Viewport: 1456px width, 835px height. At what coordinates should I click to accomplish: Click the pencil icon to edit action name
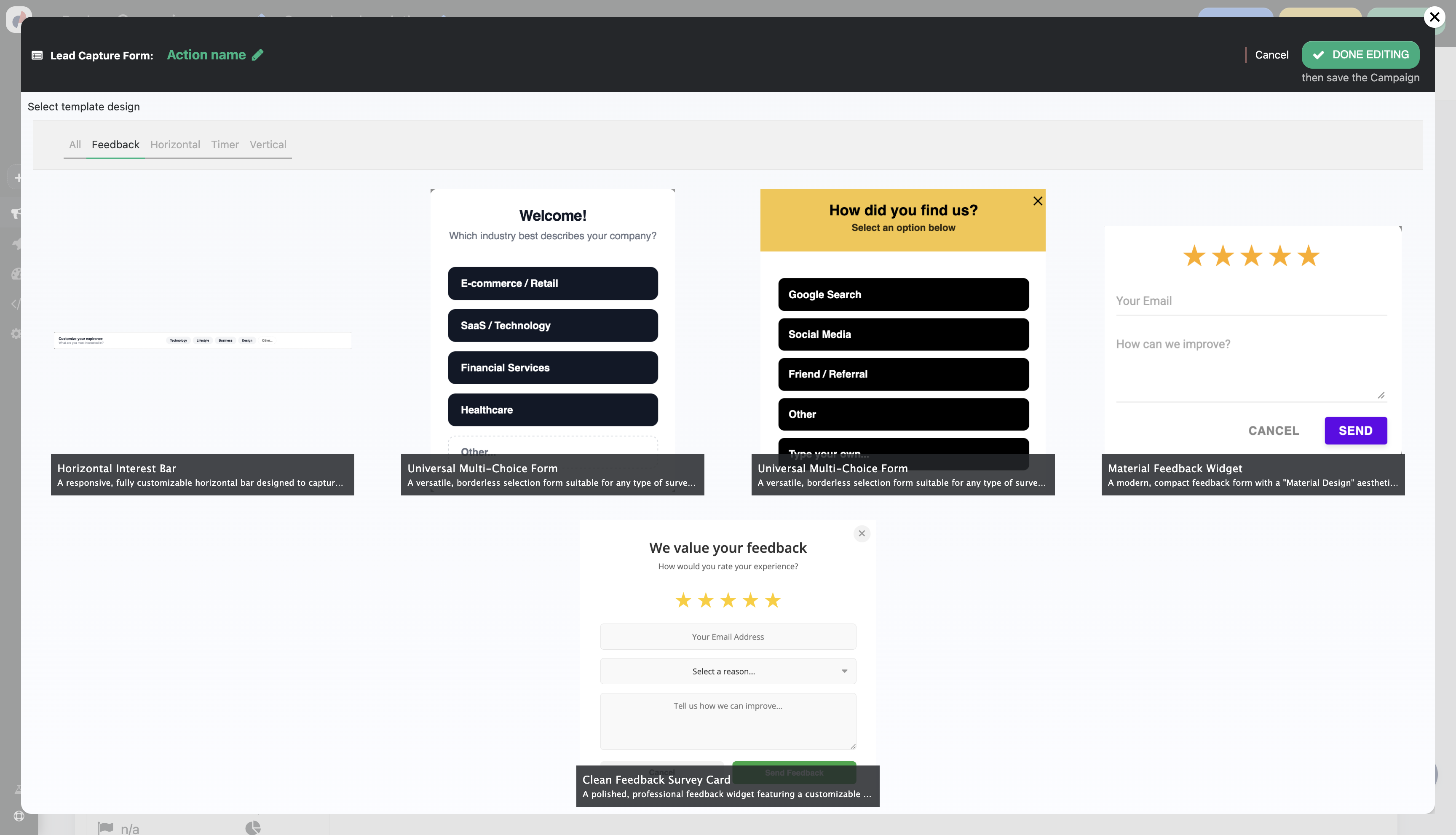257,54
